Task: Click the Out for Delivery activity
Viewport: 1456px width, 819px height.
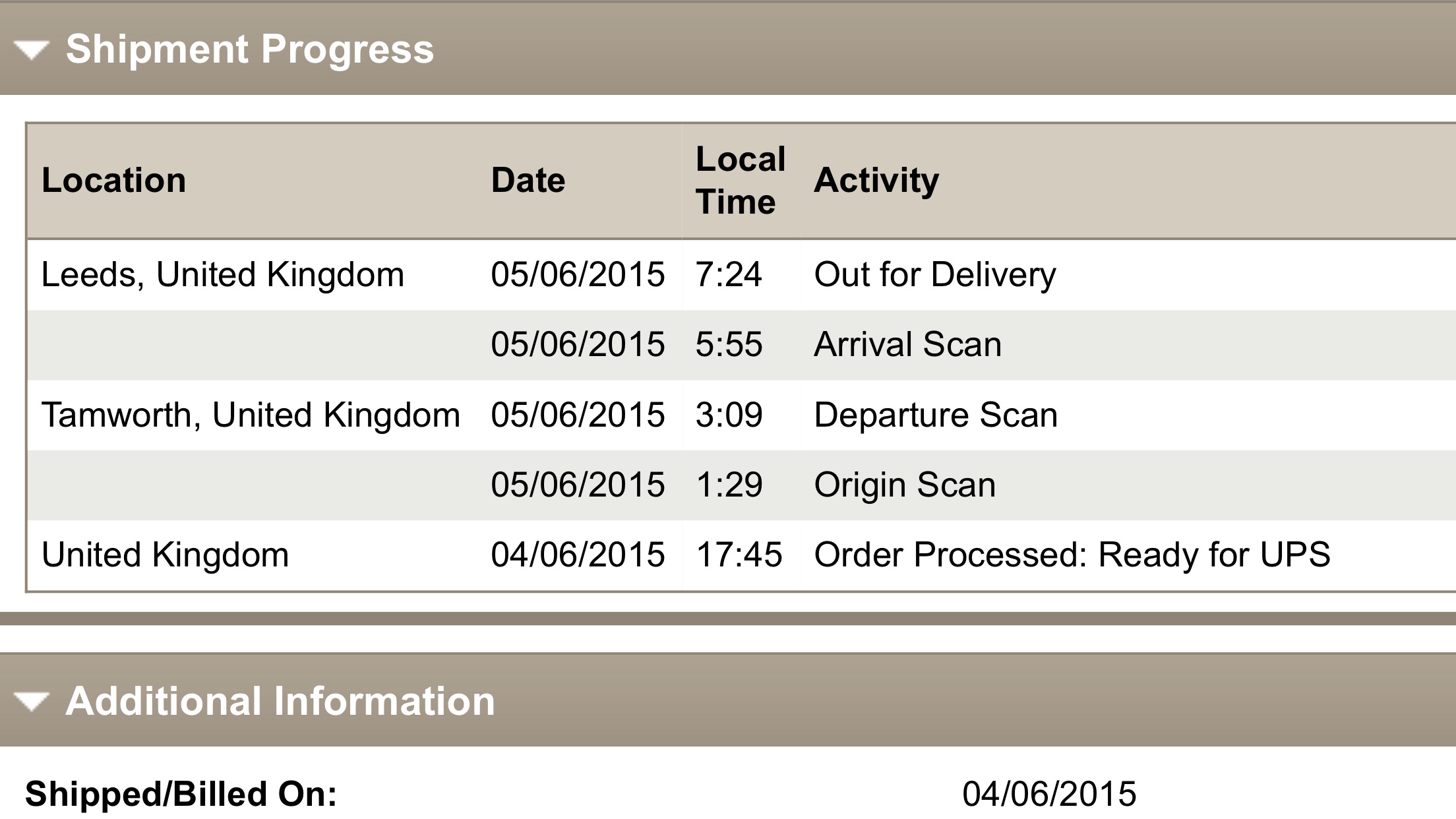Action: pos(935,274)
